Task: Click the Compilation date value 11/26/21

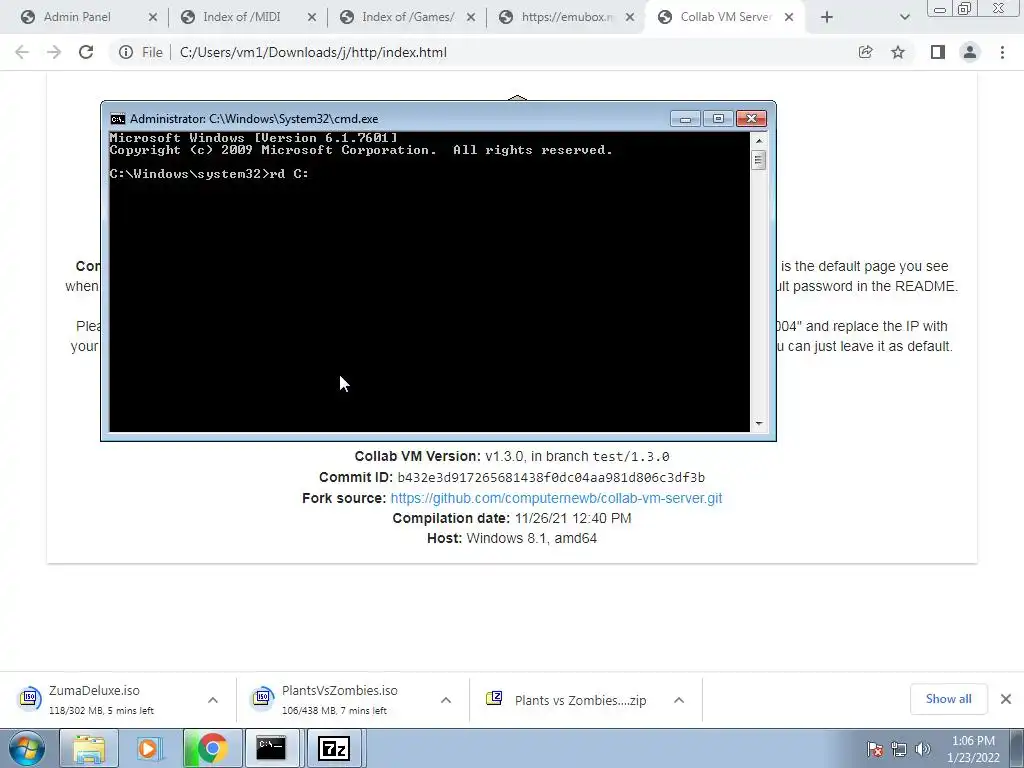Action: click(573, 518)
